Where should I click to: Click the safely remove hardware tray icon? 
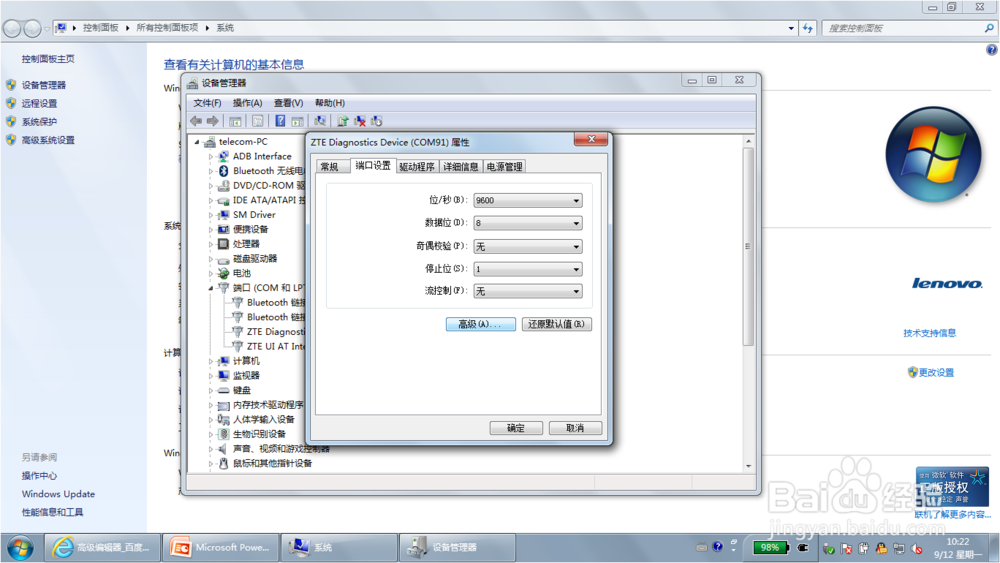828,548
